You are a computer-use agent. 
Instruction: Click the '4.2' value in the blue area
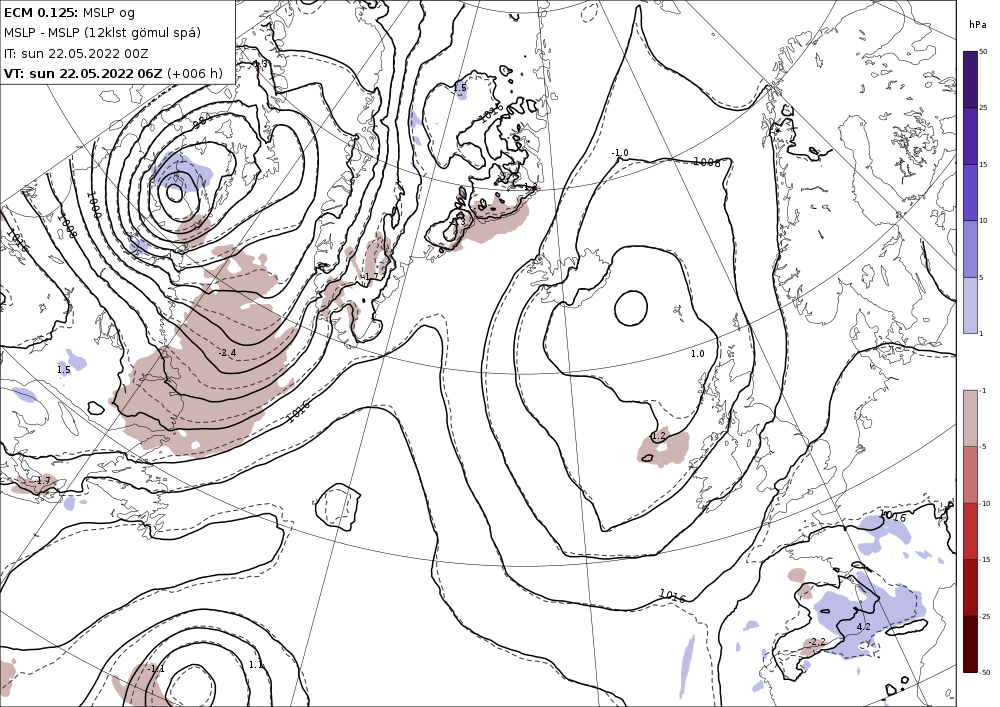click(864, 627)
